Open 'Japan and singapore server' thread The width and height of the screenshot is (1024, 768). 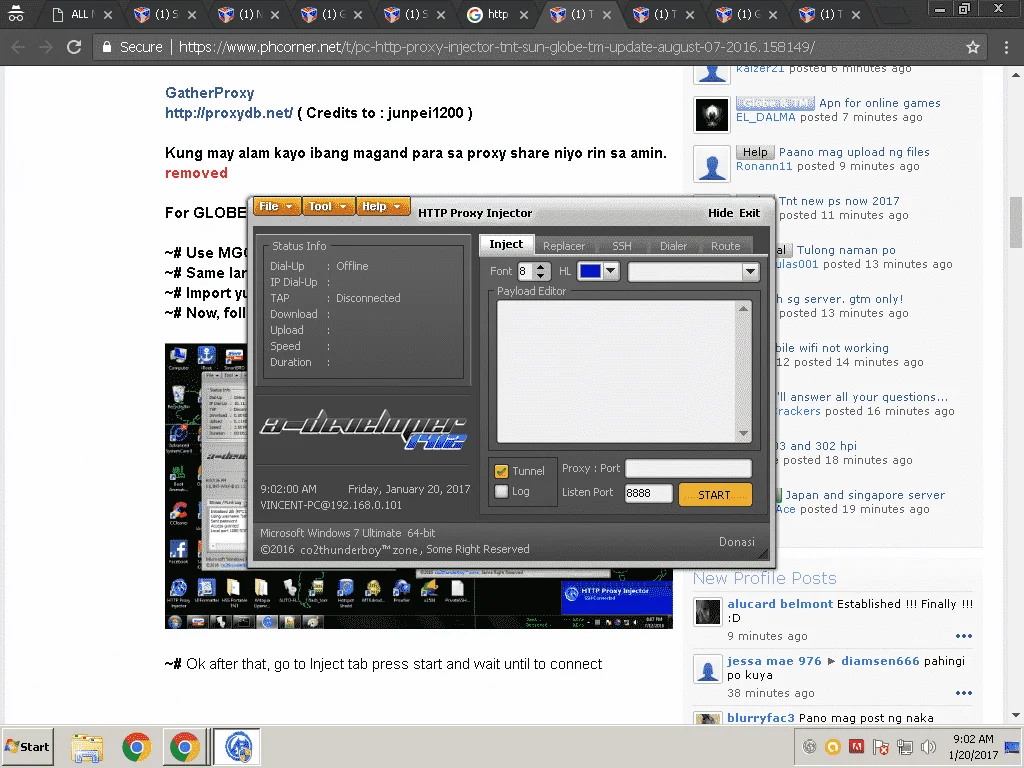(x=865, y=495)
